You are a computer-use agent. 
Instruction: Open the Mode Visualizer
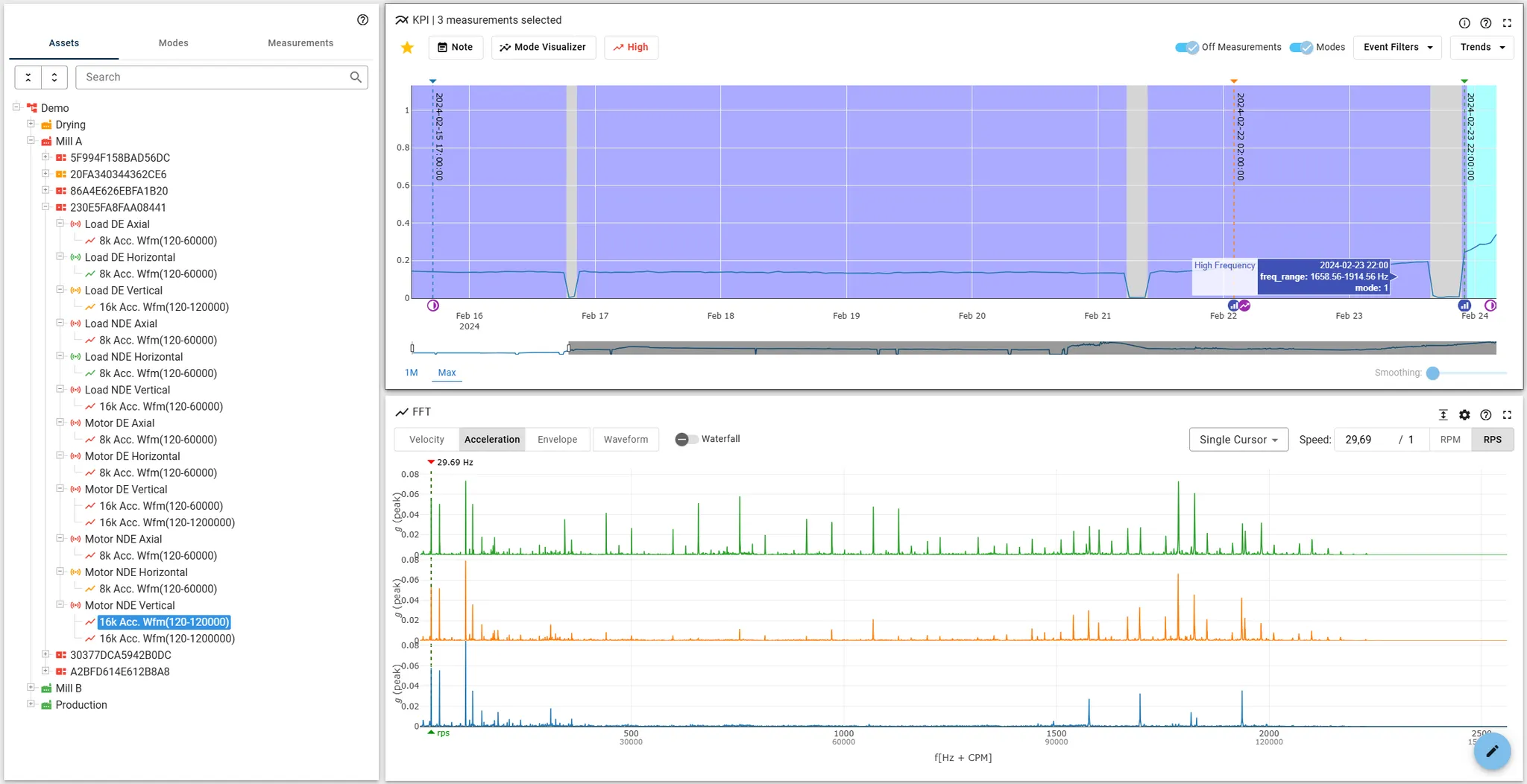(x=544, y=47)
